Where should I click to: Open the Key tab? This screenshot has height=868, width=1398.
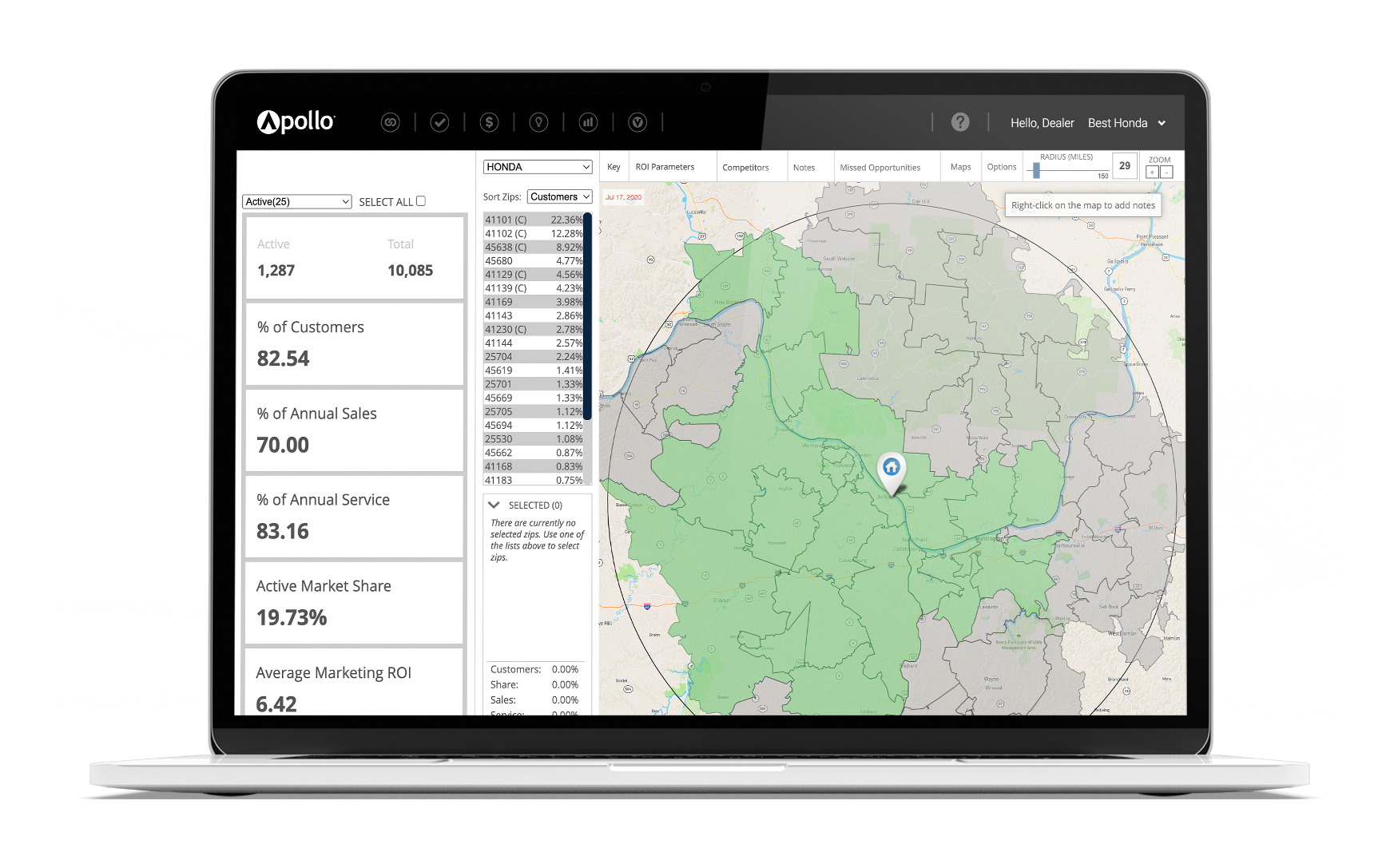(x=614, y=167)
